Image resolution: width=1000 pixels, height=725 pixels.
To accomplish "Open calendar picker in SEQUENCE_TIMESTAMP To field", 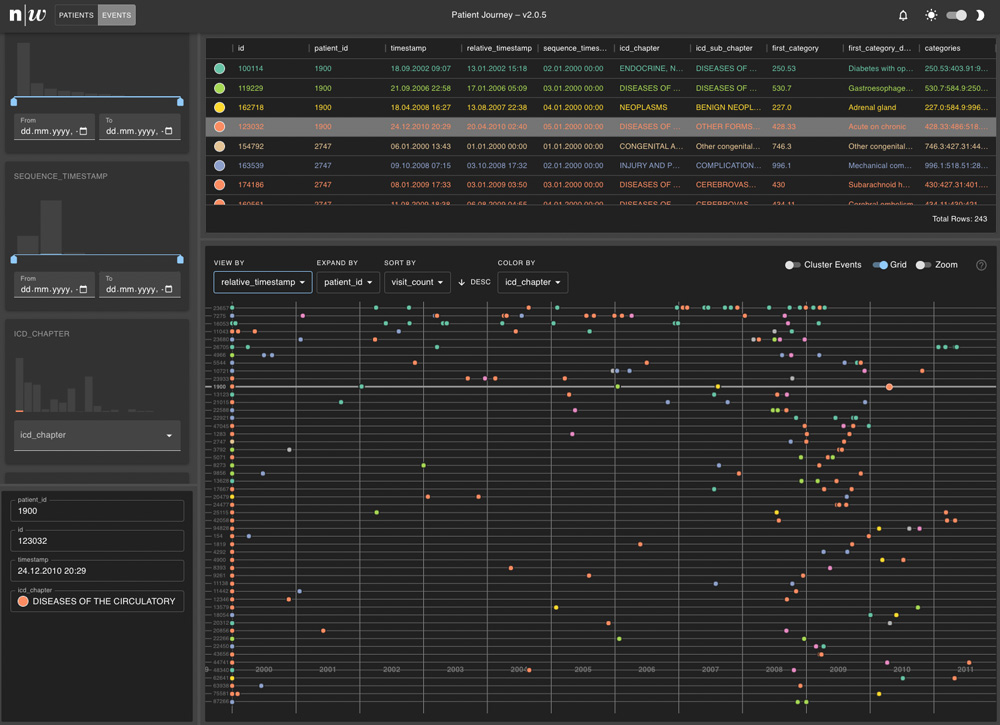I will (168, 289).
